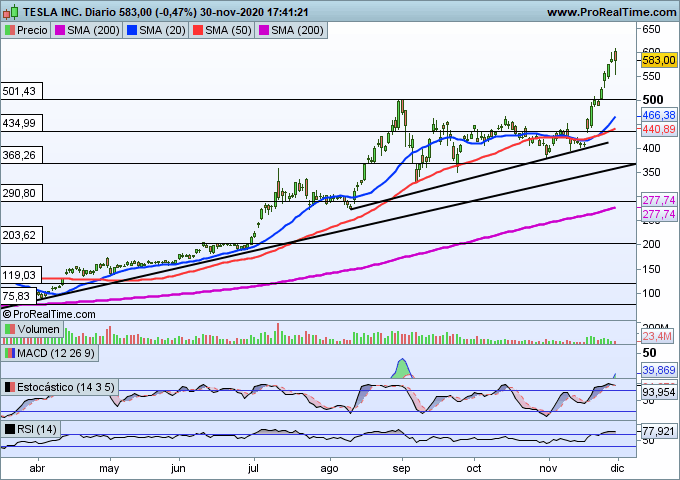Click the jul month label on time axis
Image resolution: width=680 pixels, height=480 pixels.
pos(253,468)
